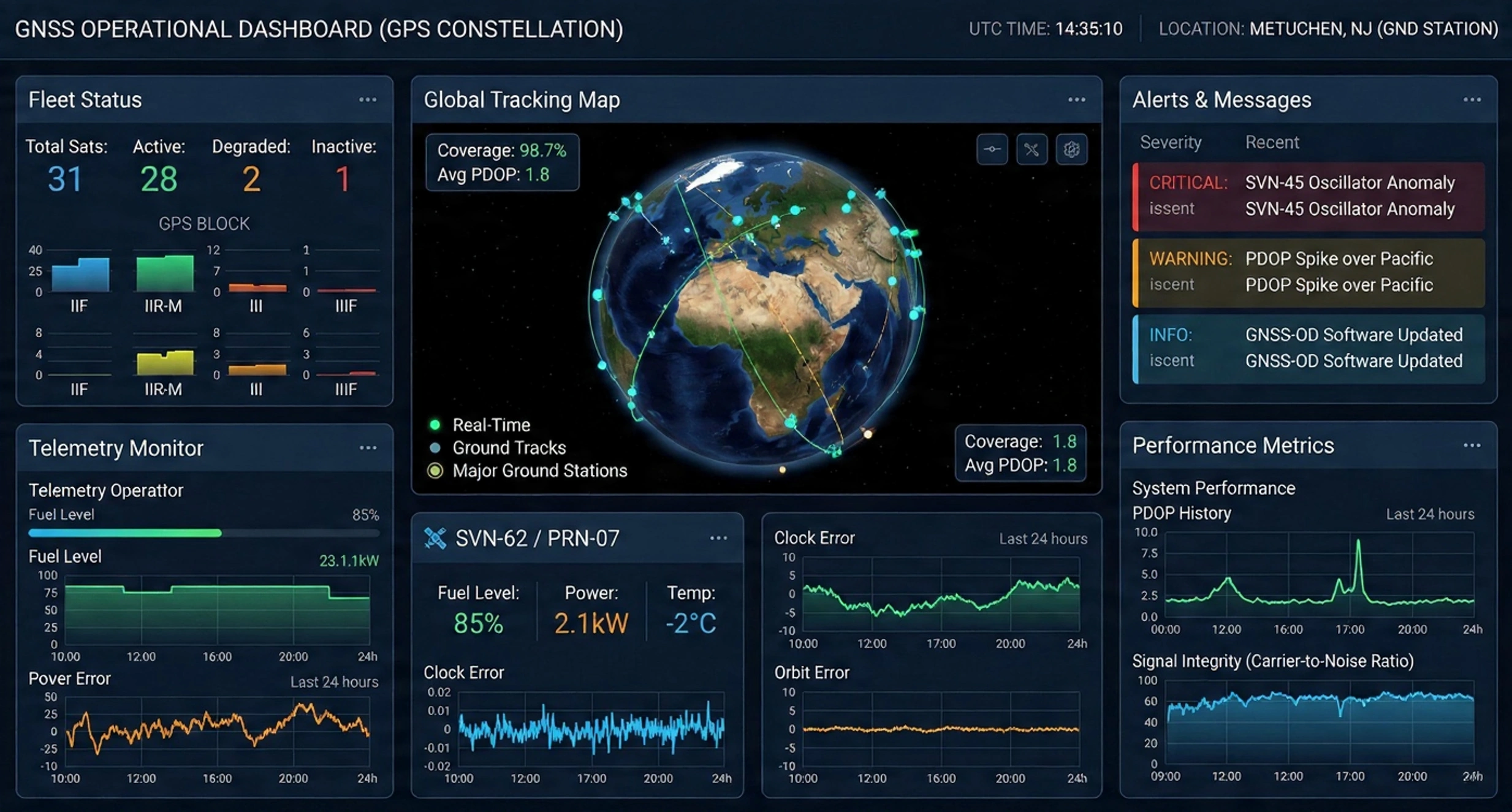Screen dimensions: 1512x812
Task: Click the PDOP History spike peak
Action: pyautogui.click(x=1358, y=542)
